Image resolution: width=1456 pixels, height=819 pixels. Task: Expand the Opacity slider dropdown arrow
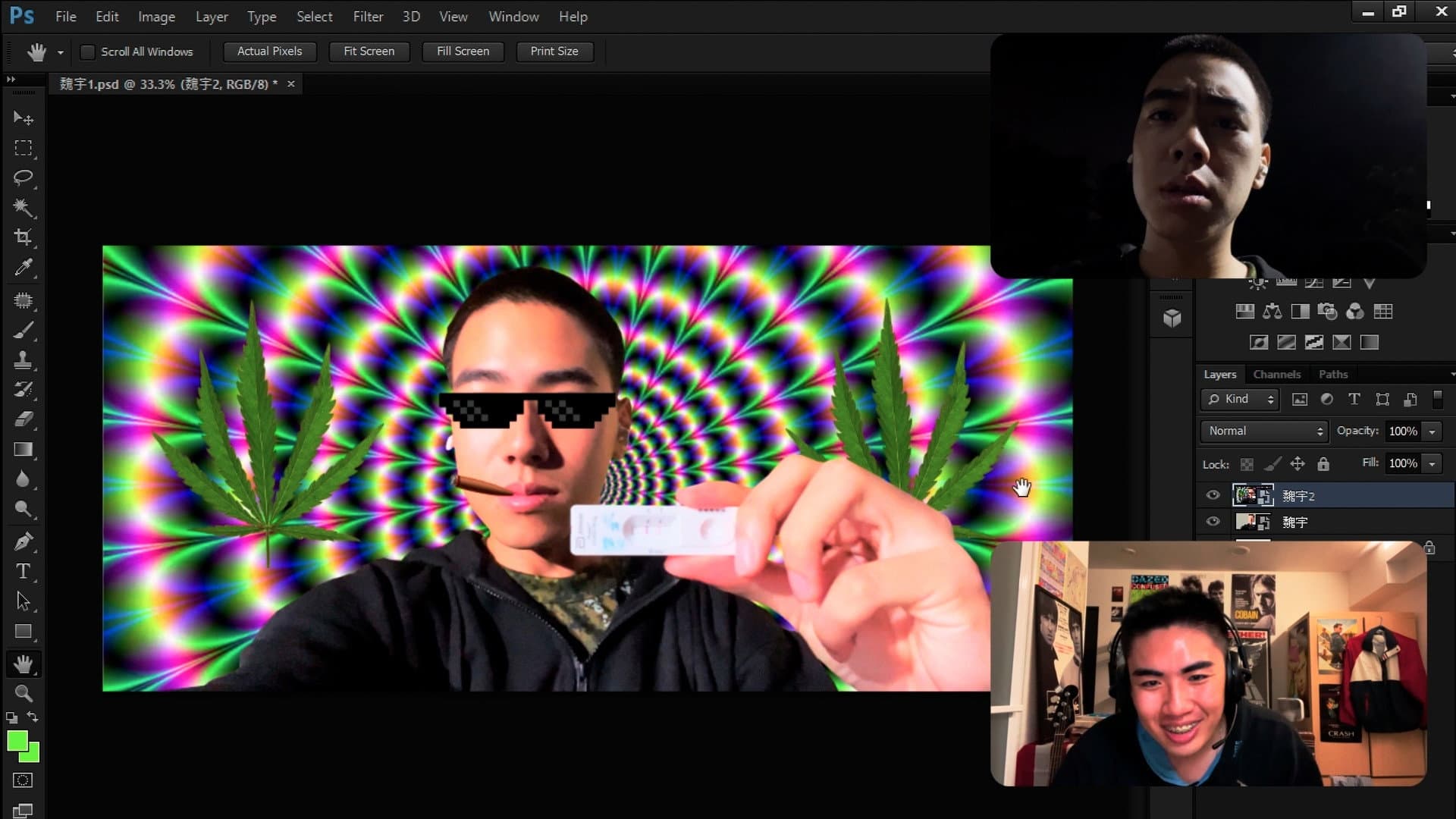(x=1432, y=431)
